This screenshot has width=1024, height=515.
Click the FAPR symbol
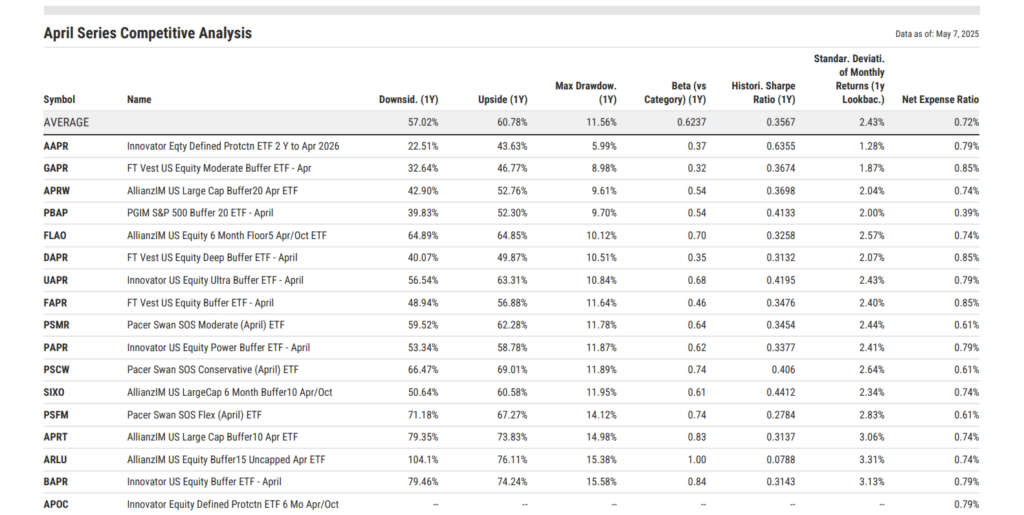(55, 303)
